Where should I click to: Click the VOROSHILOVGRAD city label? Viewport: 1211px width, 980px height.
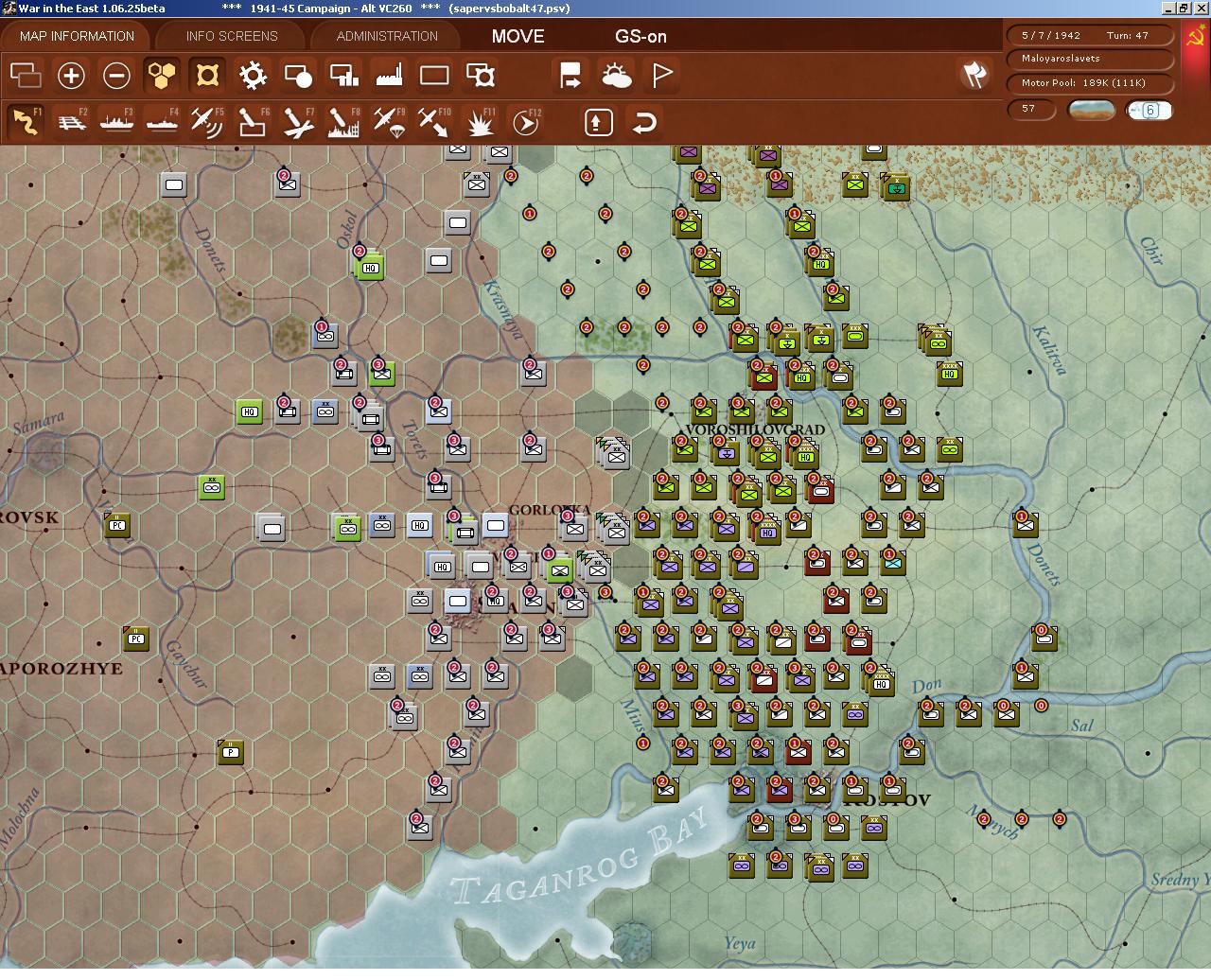click(754, 429)
